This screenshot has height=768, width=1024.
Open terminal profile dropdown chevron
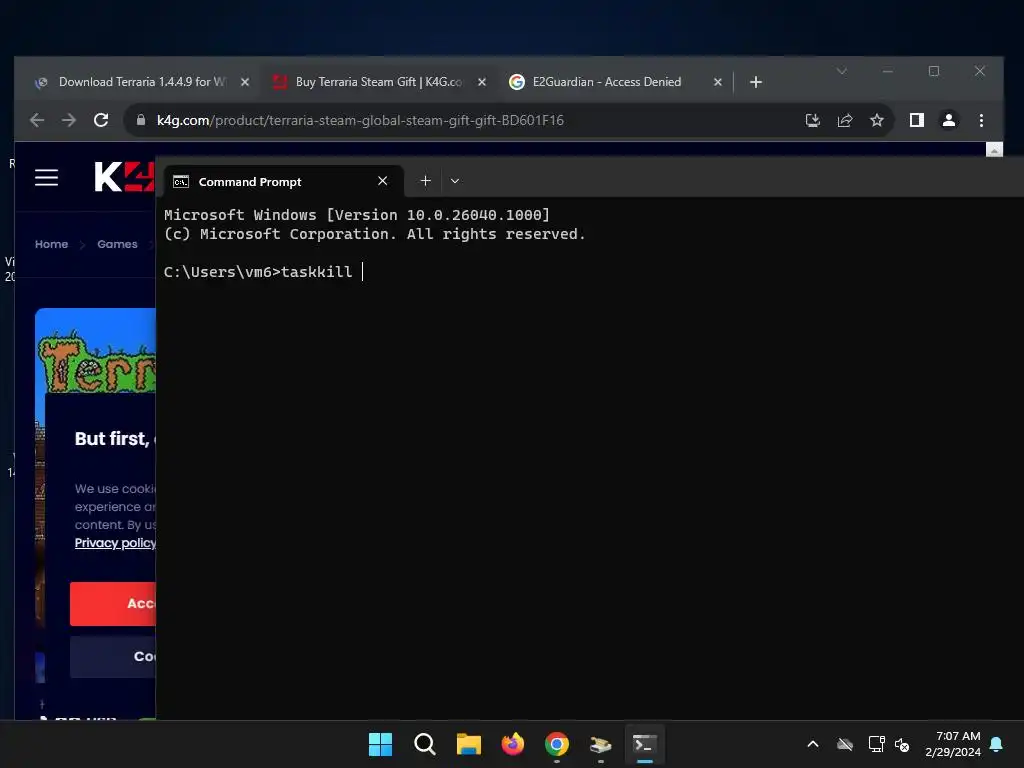pyautogui.click(x=455, y=181)
